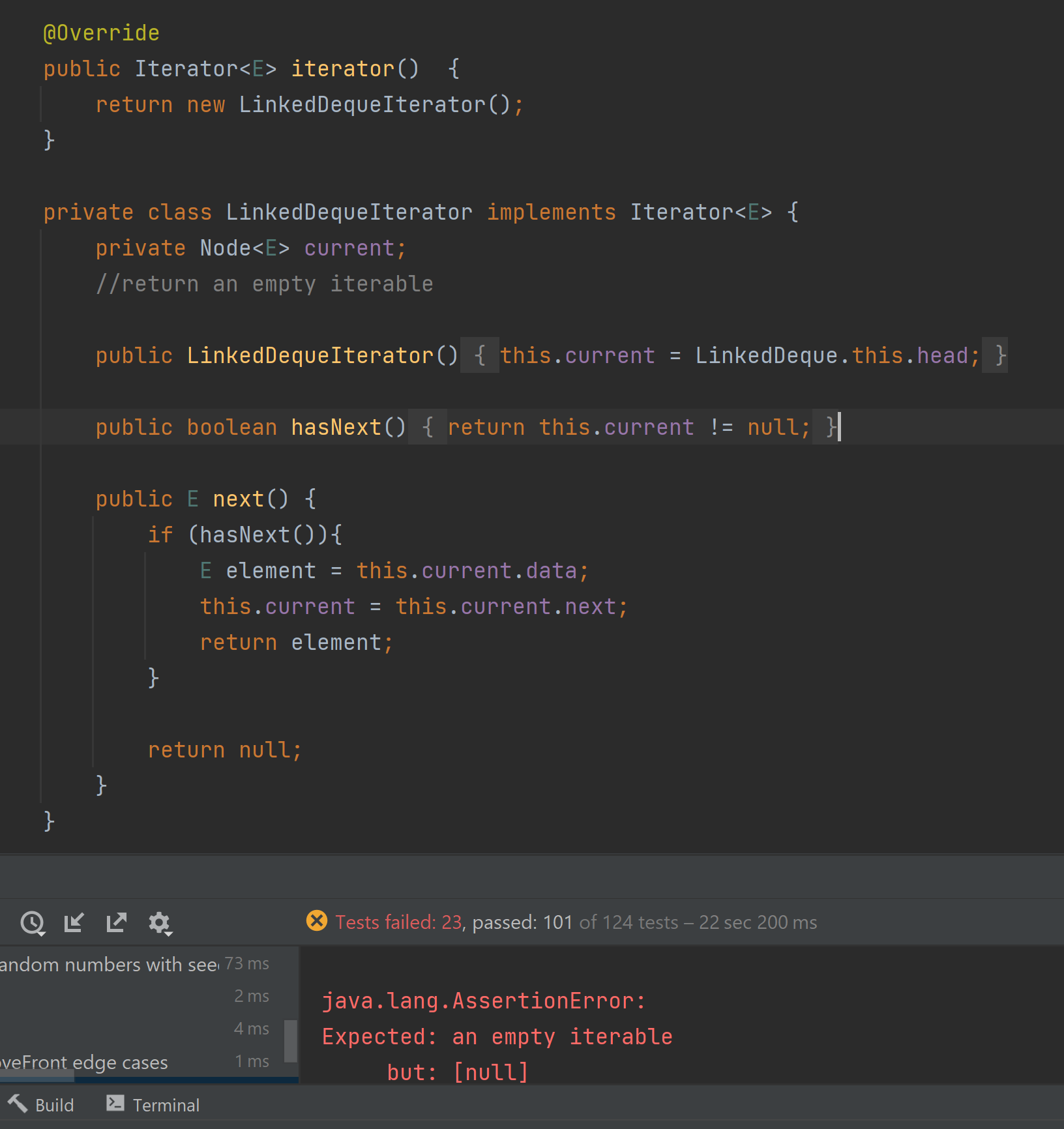
Task: Click the @Override annotation in the editor
Action: click(x=101, y=33)
